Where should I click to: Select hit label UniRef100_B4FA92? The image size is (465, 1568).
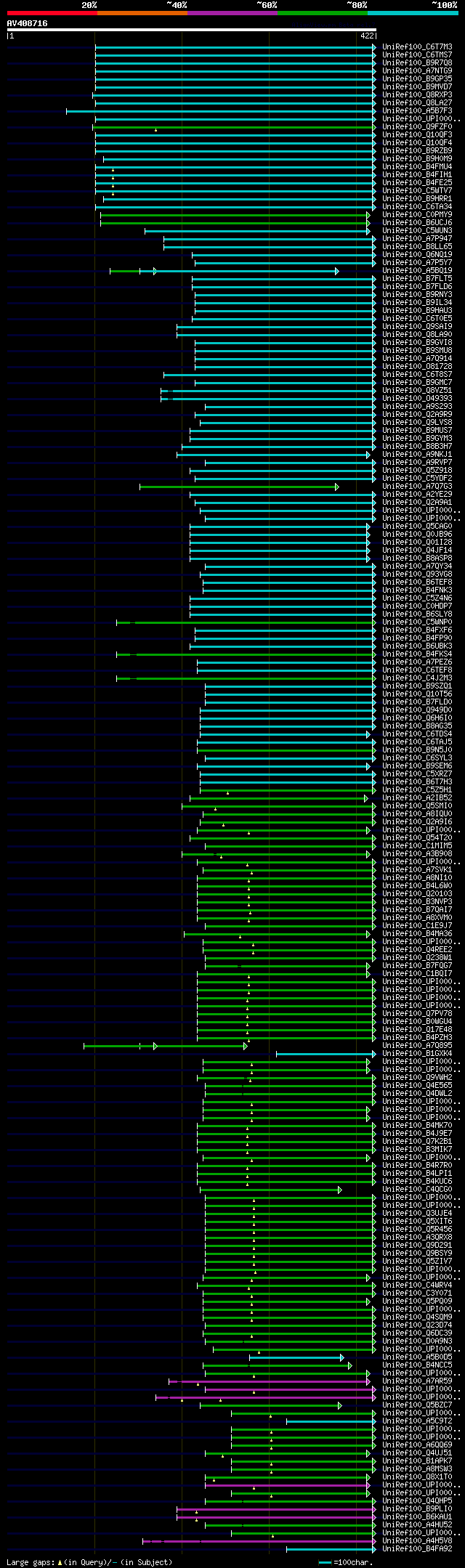click(x=417, y=1548)
